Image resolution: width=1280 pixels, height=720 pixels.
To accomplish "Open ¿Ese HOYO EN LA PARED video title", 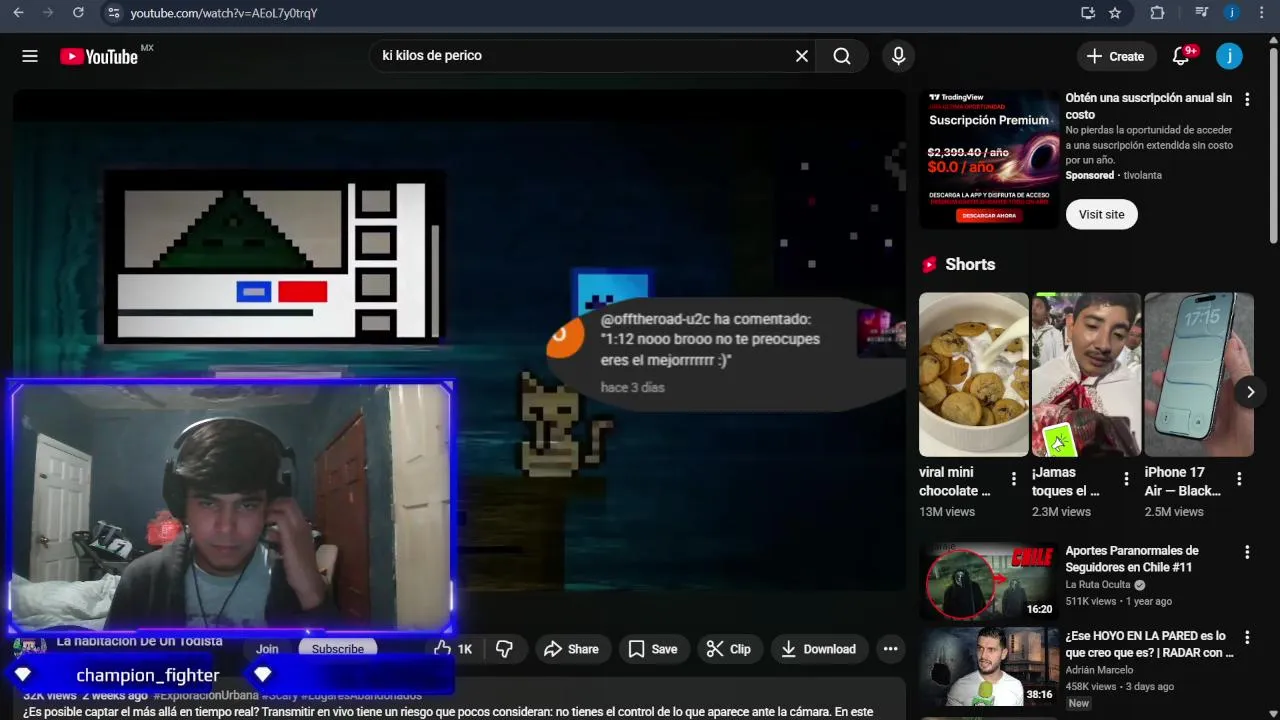I will click(1149, 644).
